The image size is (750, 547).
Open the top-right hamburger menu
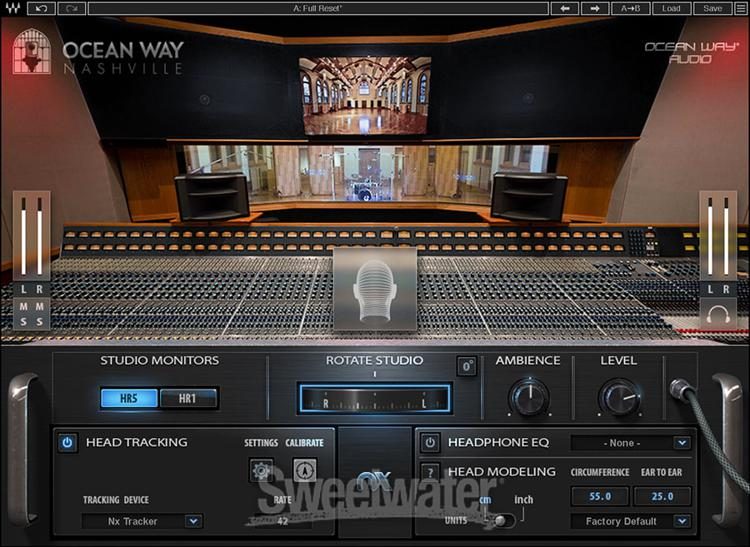(x=741, y=9)
